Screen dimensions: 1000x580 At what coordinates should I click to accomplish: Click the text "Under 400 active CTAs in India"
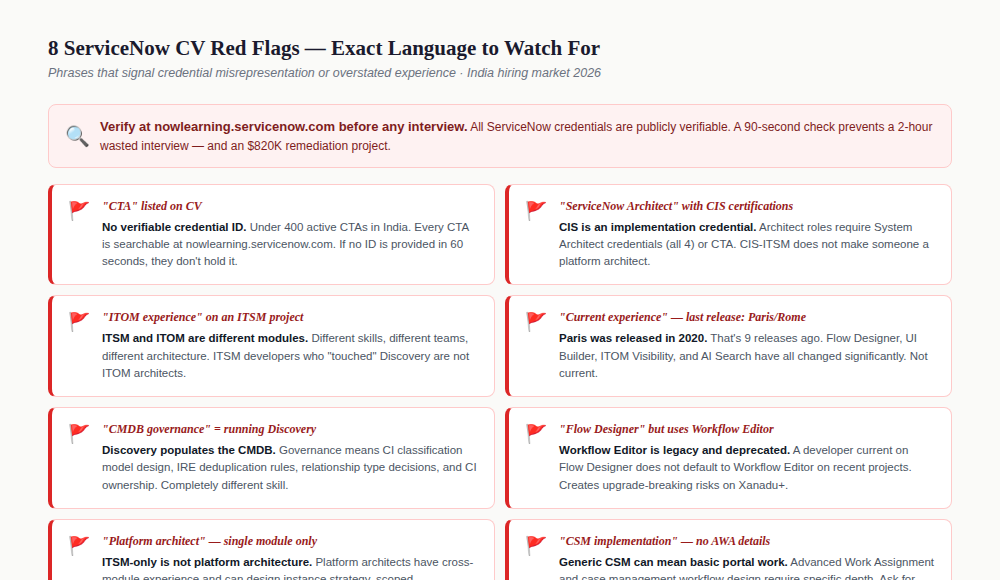[329, 227]
